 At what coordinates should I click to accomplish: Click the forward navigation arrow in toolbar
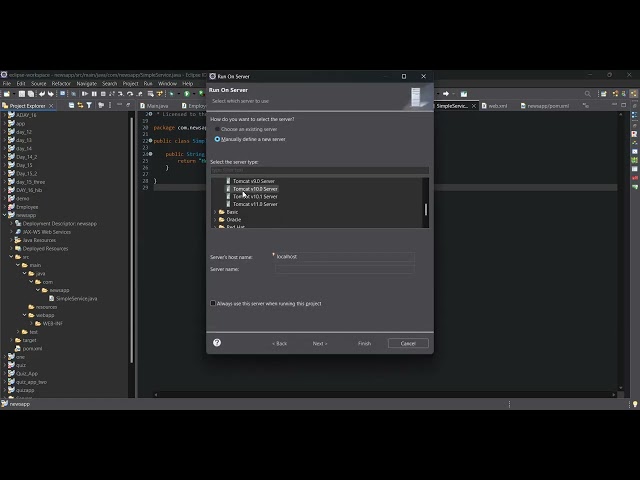click(446, 94)
